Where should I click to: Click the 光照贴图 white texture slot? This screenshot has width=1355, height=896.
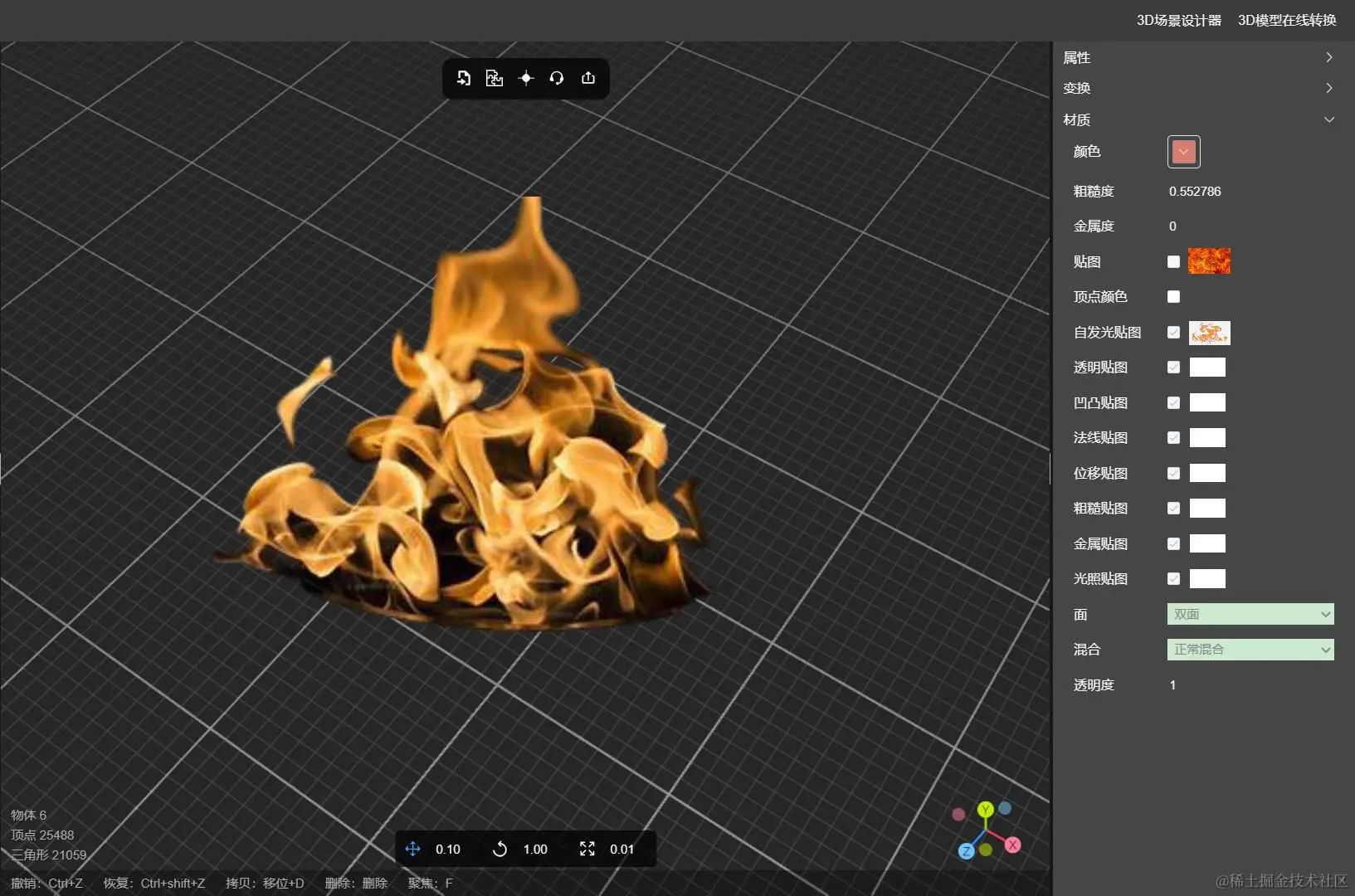click(1207, 579)
